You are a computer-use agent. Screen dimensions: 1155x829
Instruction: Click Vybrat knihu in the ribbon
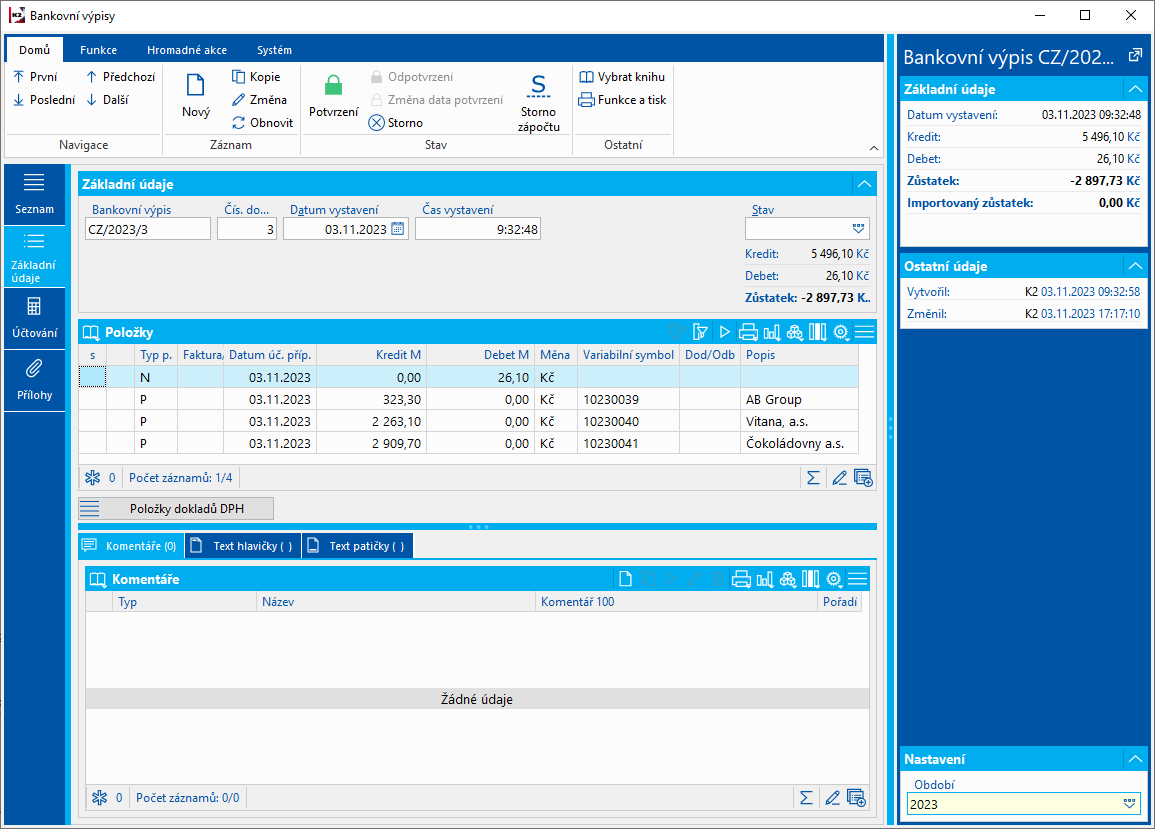coord(622,77)
